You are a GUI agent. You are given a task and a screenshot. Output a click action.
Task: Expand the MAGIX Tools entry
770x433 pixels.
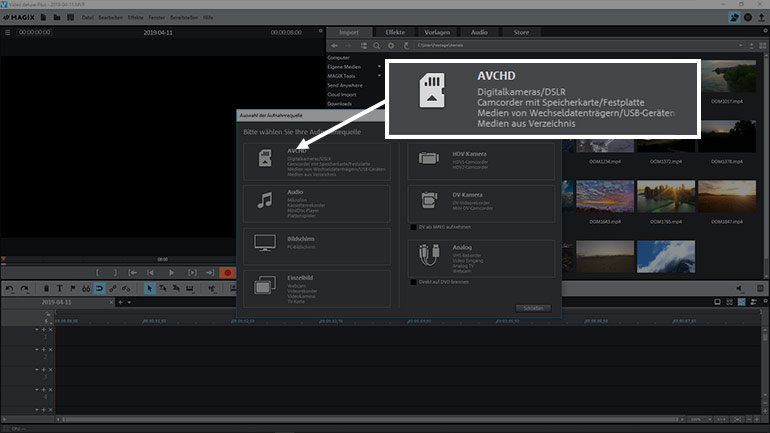pos(379,76)
